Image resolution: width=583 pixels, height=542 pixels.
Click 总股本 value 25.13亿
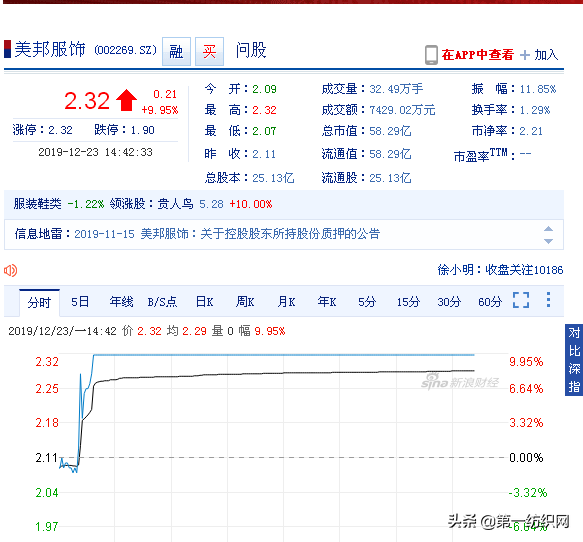(x=273, y=178)
